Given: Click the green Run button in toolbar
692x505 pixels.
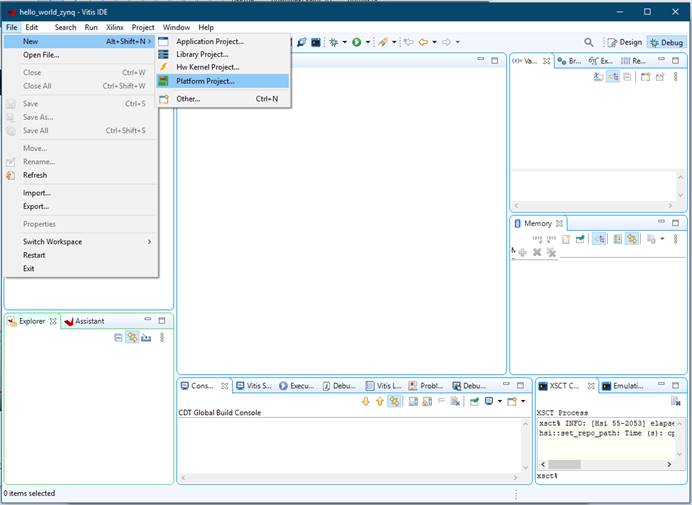Looking at the screenshot, I should [356, 42].
